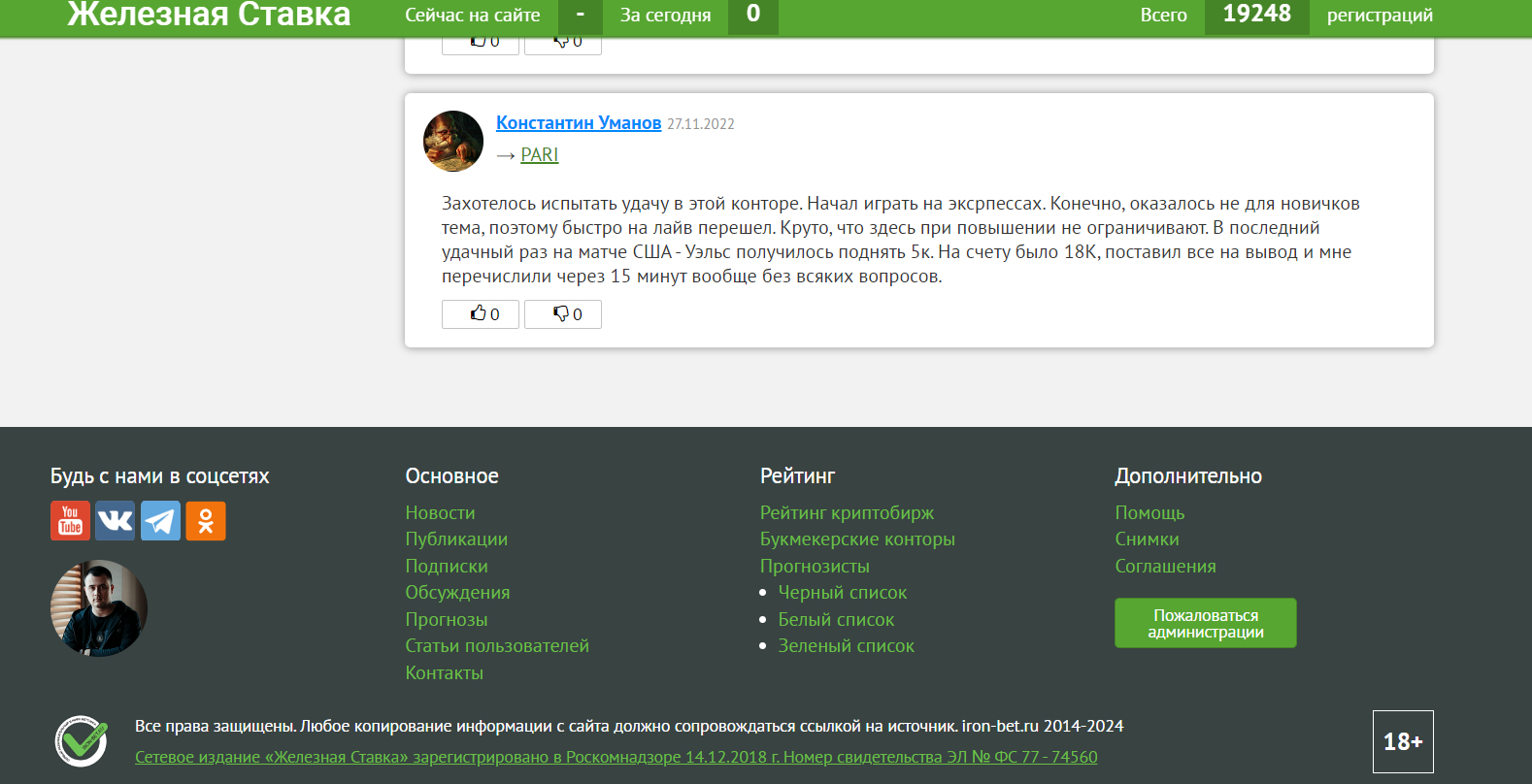The image size is (1532, 784).
Task: Like Константин Уманов's review with thumbs-up
Action: tap(481, 314)
